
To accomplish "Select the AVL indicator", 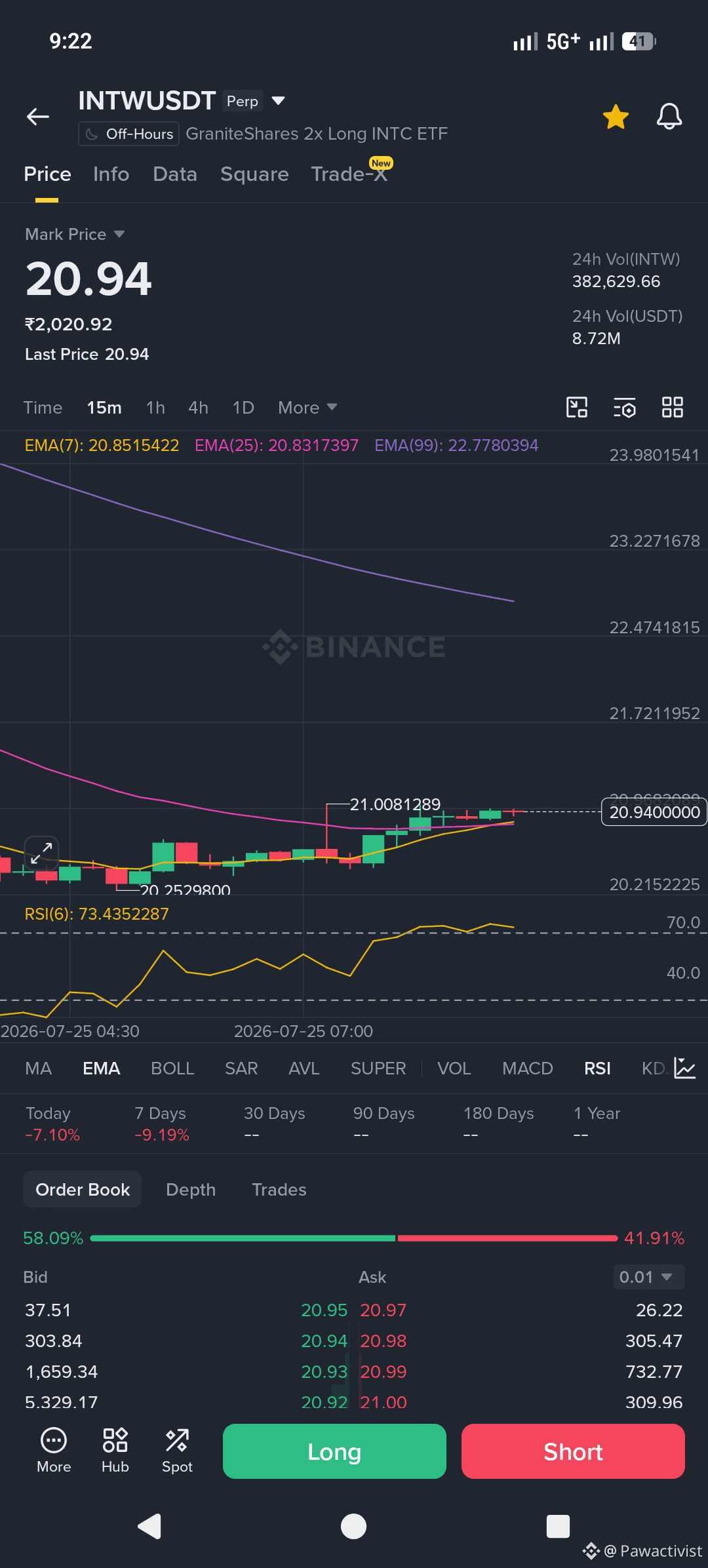I will click(x=304, y=1068).
